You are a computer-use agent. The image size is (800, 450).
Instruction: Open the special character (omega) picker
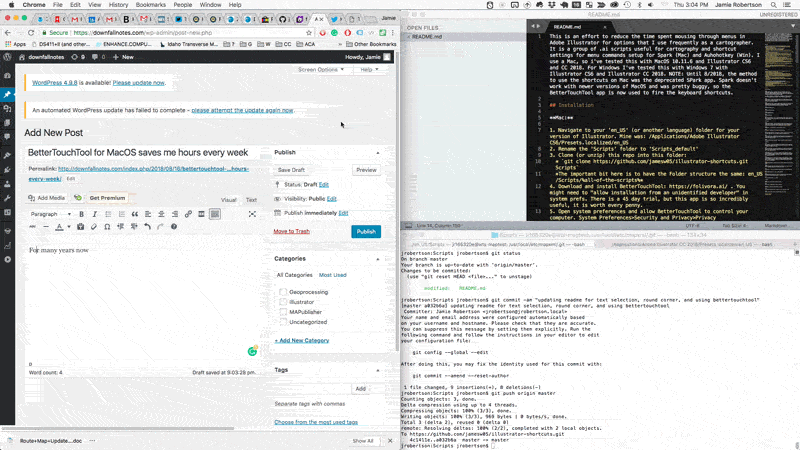click(x=107, y=227)
